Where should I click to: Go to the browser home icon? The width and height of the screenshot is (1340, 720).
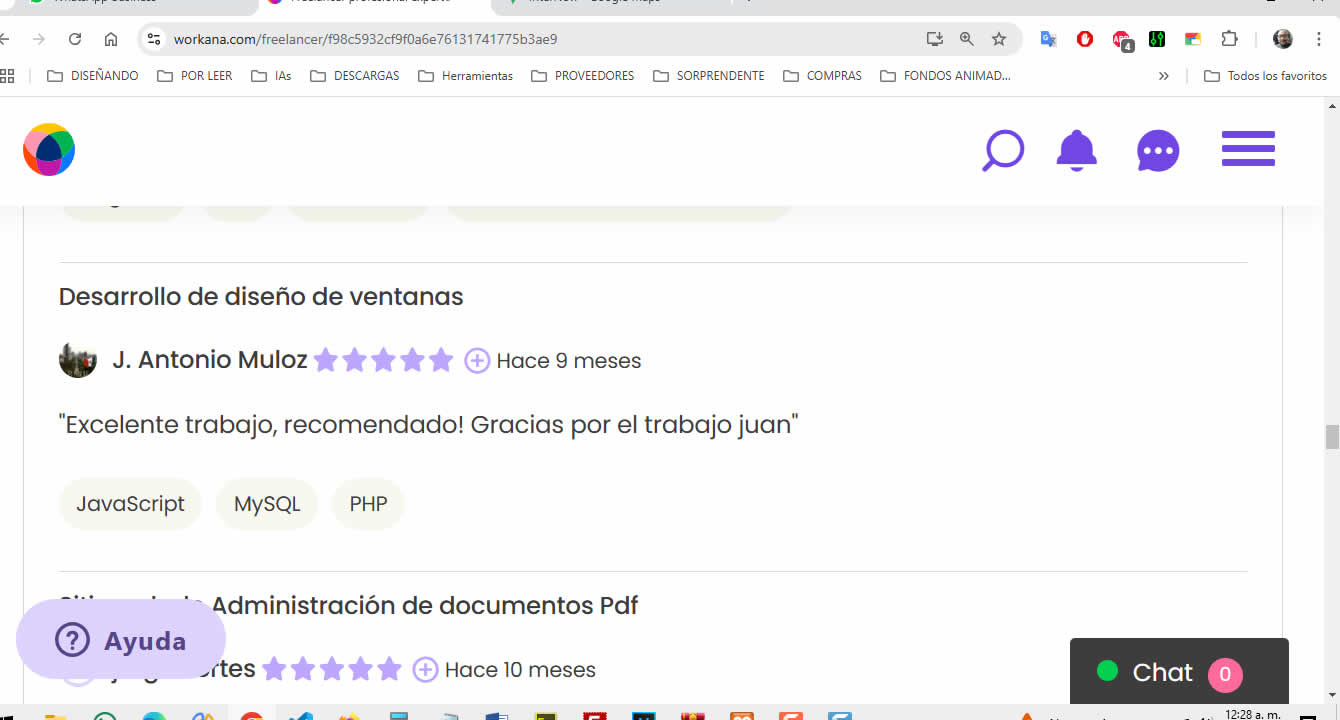click(x=111, y=39)
